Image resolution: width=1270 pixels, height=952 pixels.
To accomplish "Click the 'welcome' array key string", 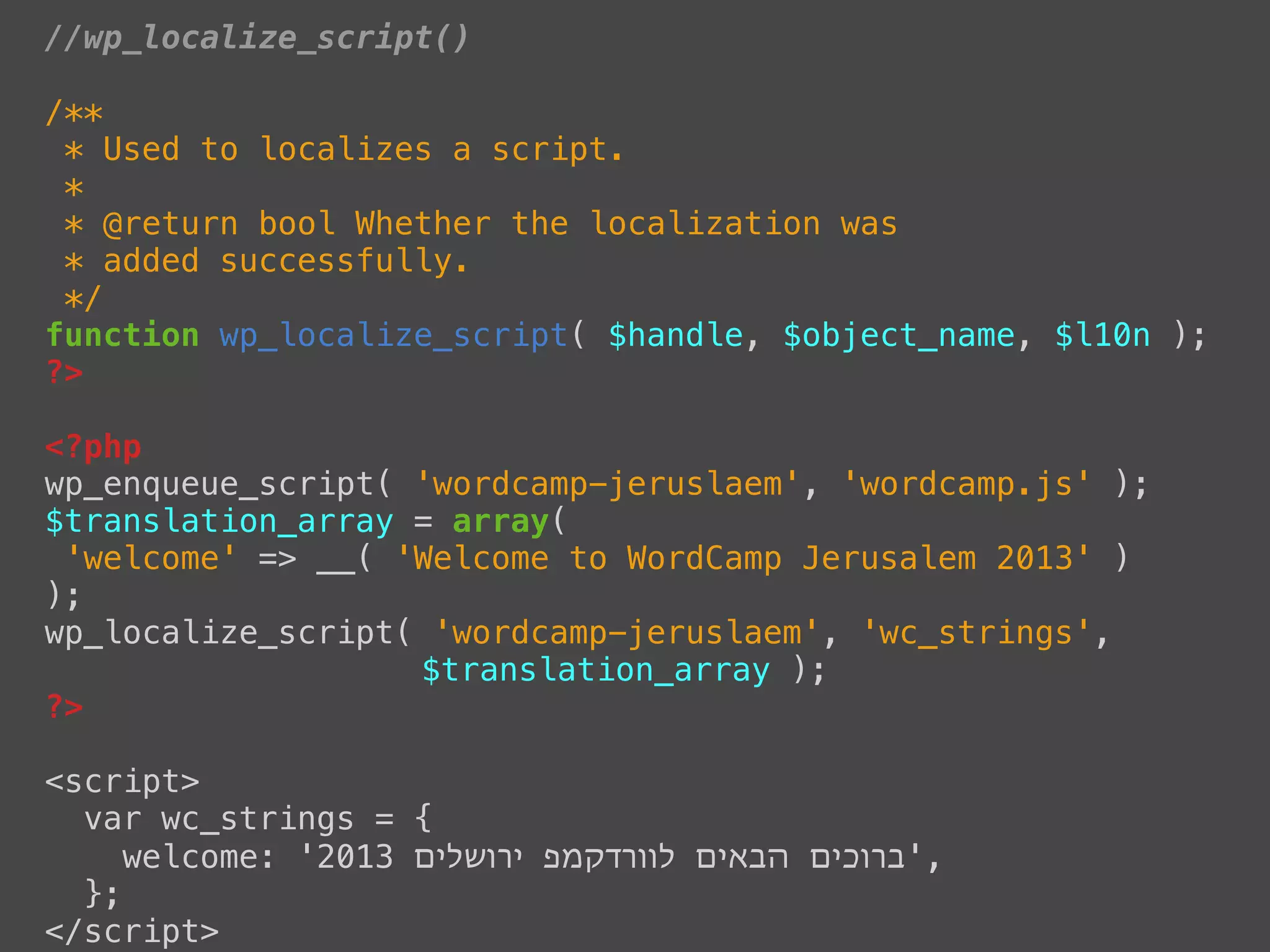I will (x=151, y=558).
